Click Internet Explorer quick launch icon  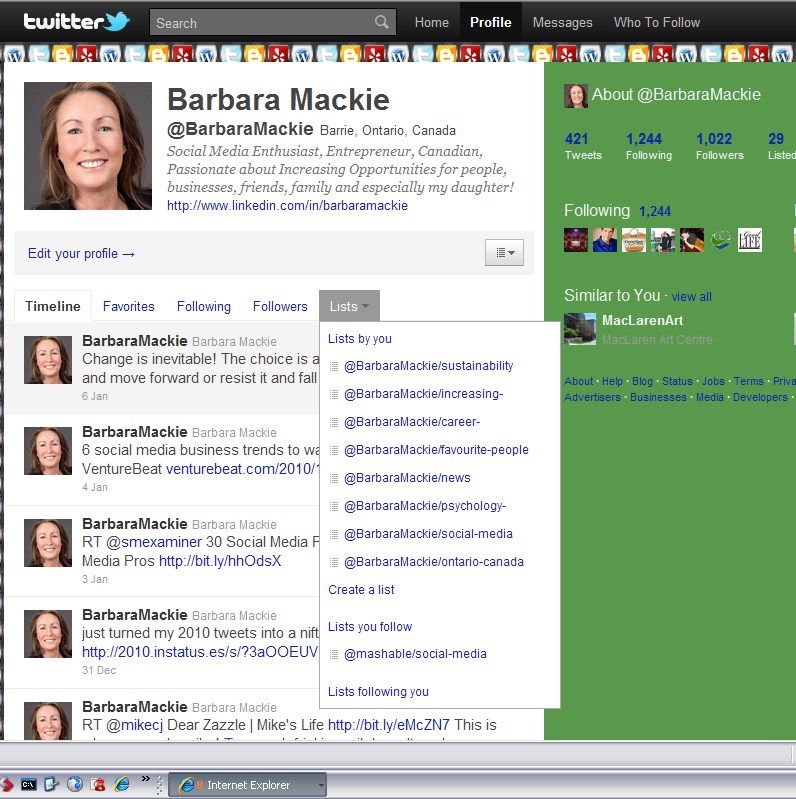click(x=122, y=784)
